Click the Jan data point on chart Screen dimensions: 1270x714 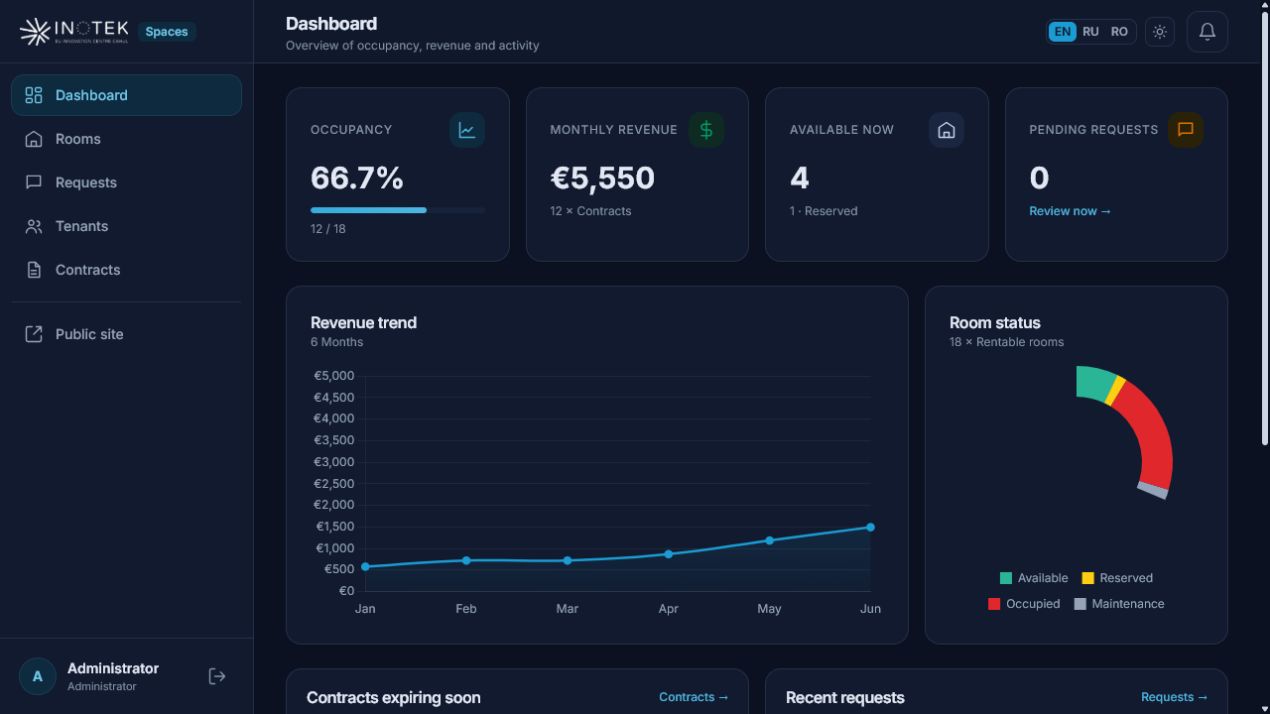(365, 567)
